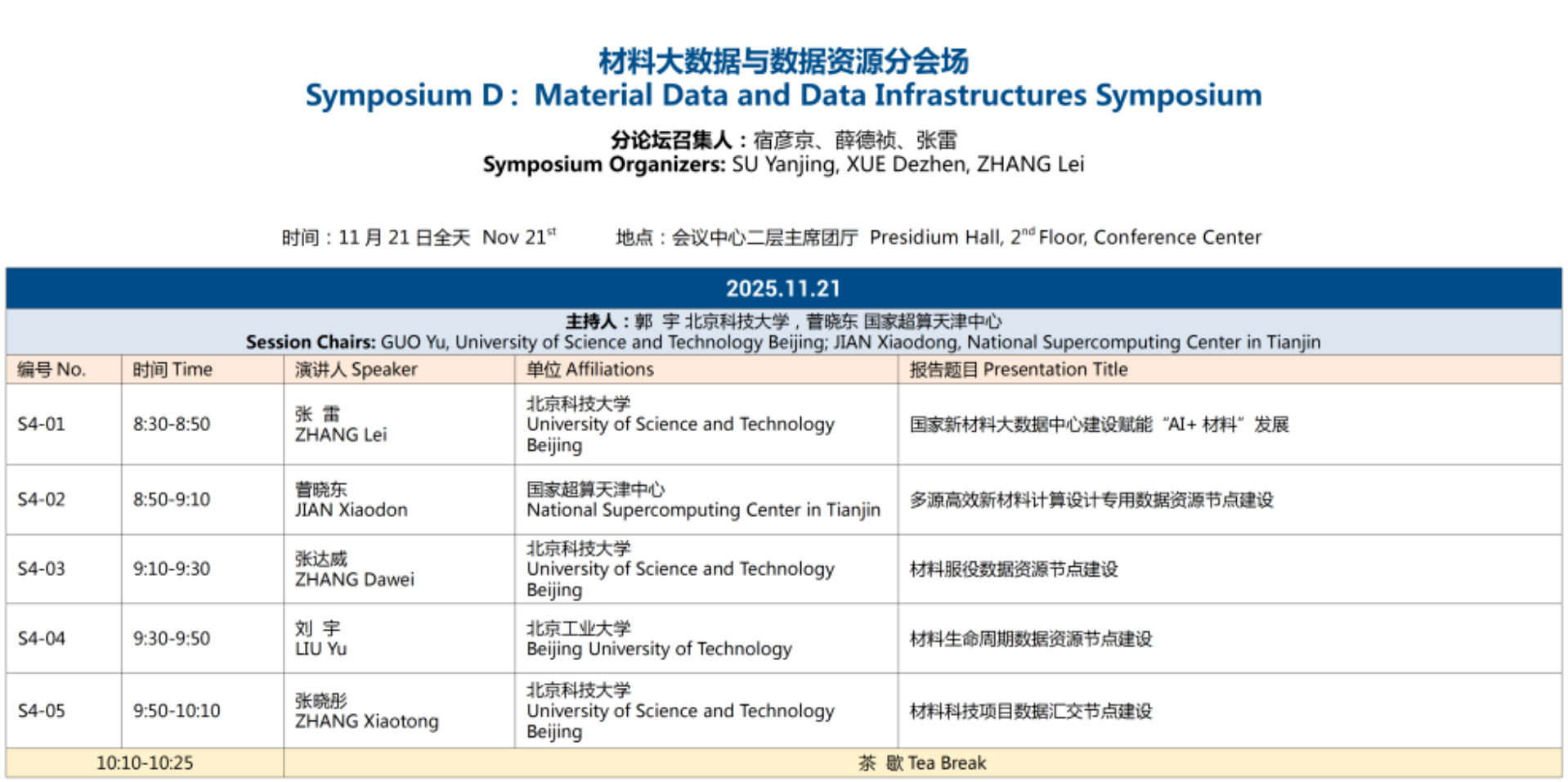The width and height of the screenshot is (1568, 782).
Task: Select the 时间 Time column header
Action: [x=172, y=370]
